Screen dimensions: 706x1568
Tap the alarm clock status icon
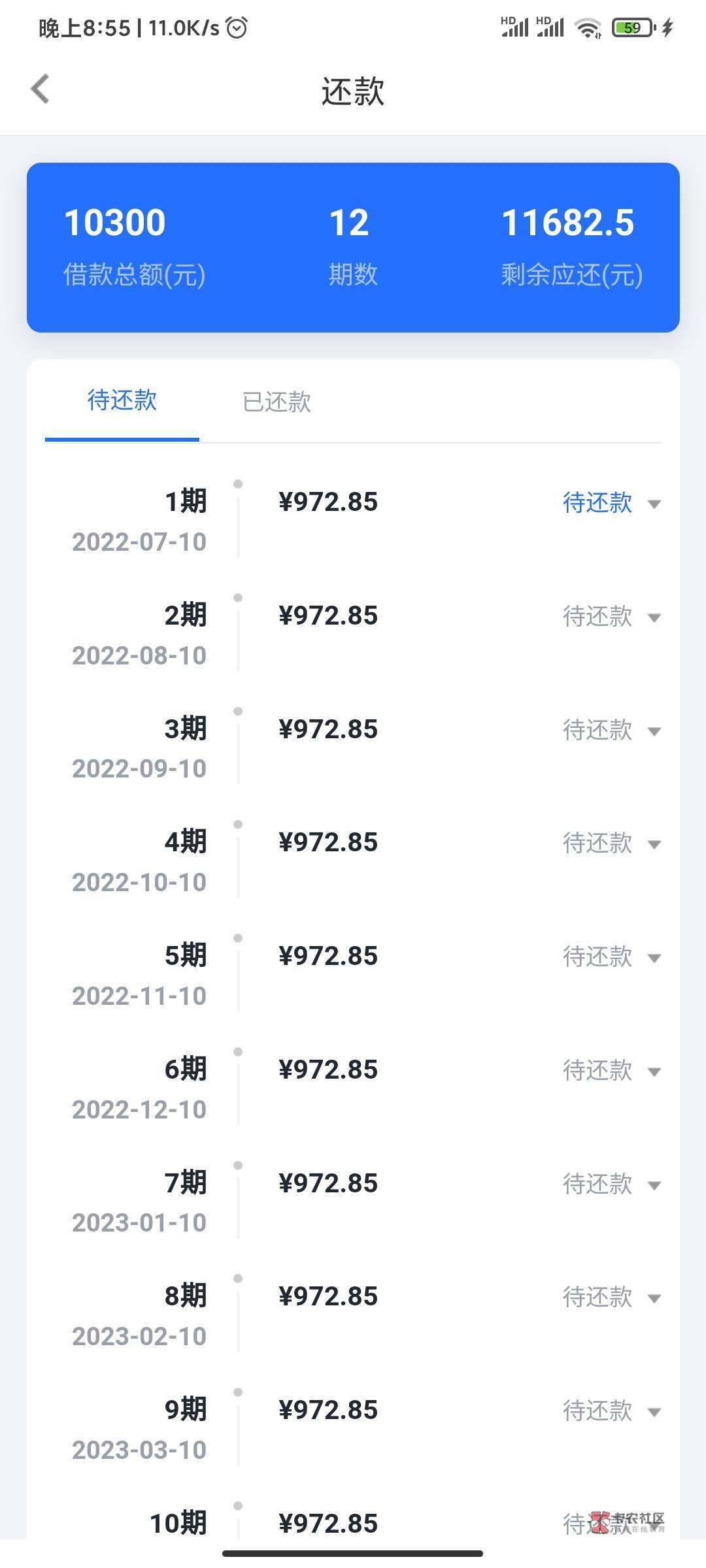click(x=237, y=27)
